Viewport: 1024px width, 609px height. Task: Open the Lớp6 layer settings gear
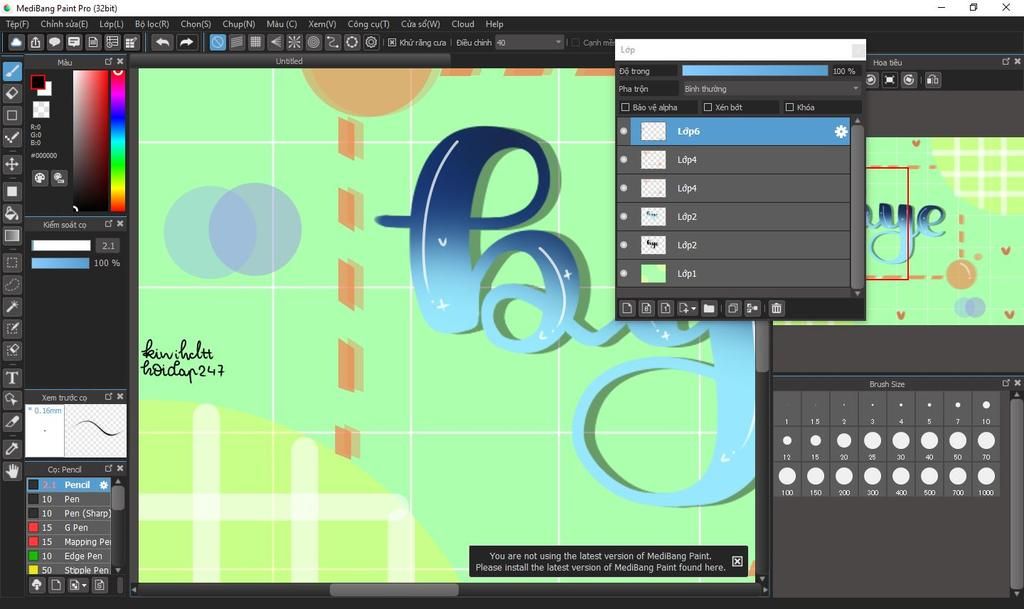(x=840, y=132)
